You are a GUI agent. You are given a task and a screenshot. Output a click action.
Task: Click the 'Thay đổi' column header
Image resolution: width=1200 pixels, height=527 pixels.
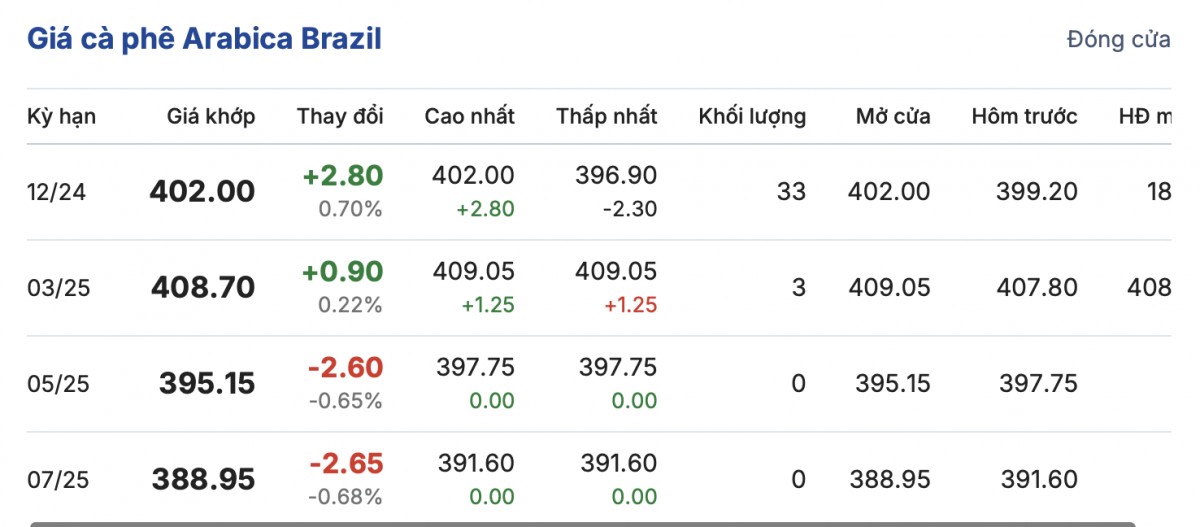340,116
